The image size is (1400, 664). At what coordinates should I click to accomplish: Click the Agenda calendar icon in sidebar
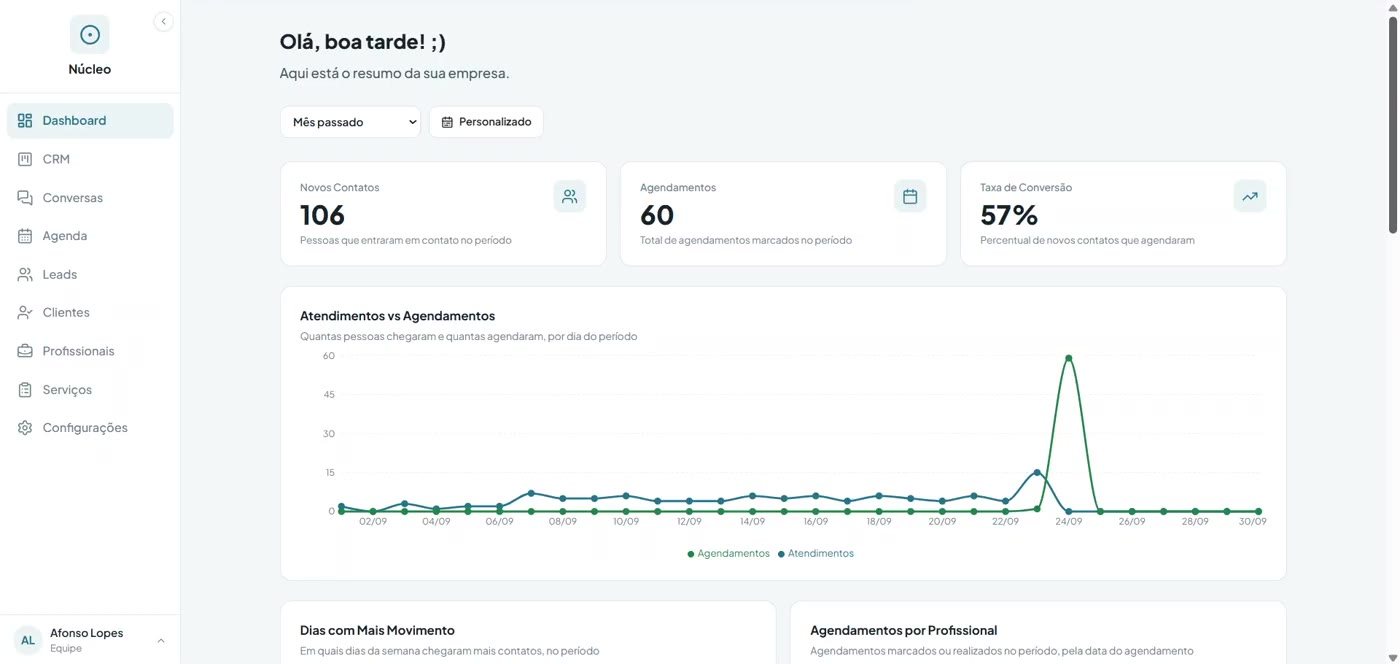(x=25, y=236)
